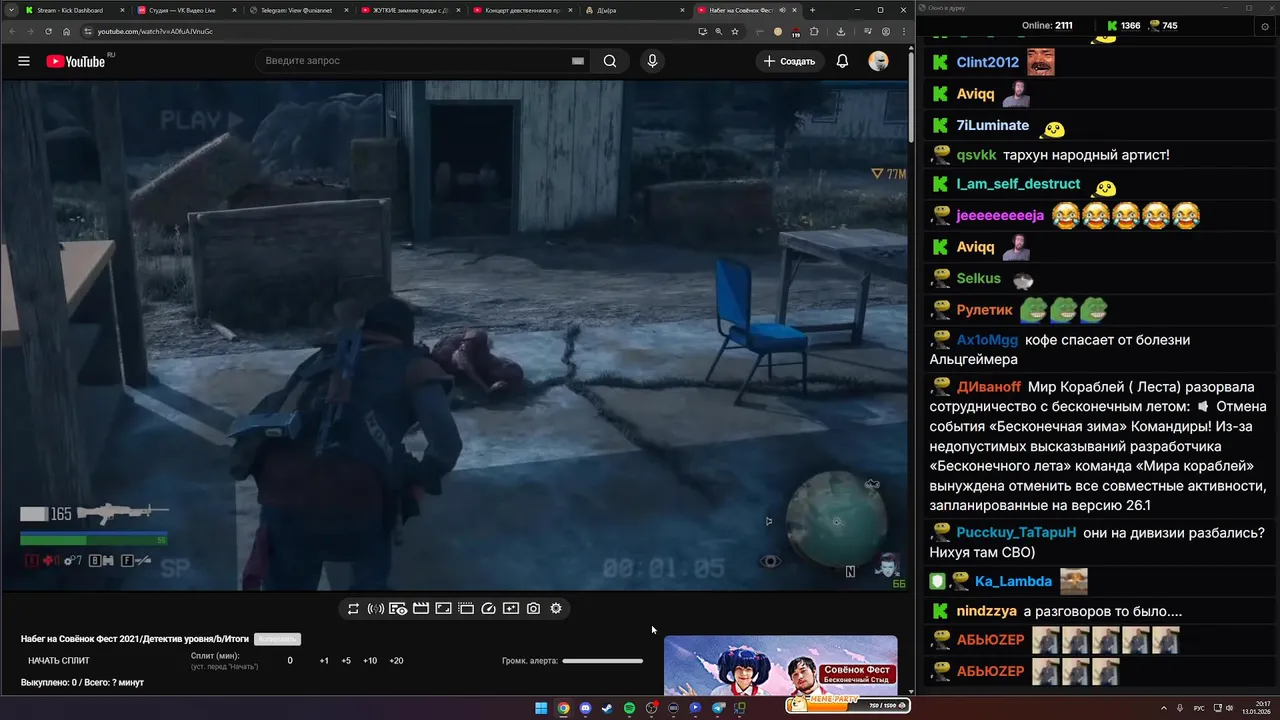Image resolution: width=1280 pixels, height=720 pixels.
Task: Add +10 minutes to split
Action: pos(370,661)
